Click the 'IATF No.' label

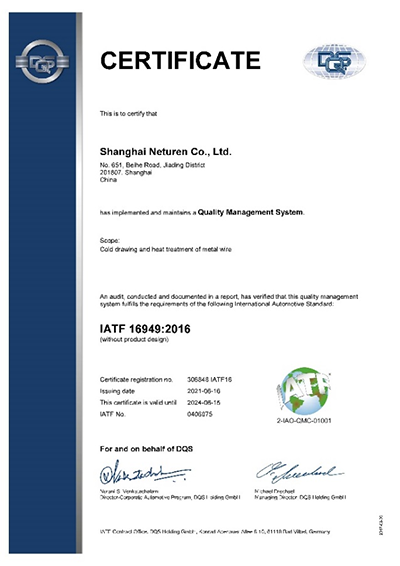click(x=113, y=414)
